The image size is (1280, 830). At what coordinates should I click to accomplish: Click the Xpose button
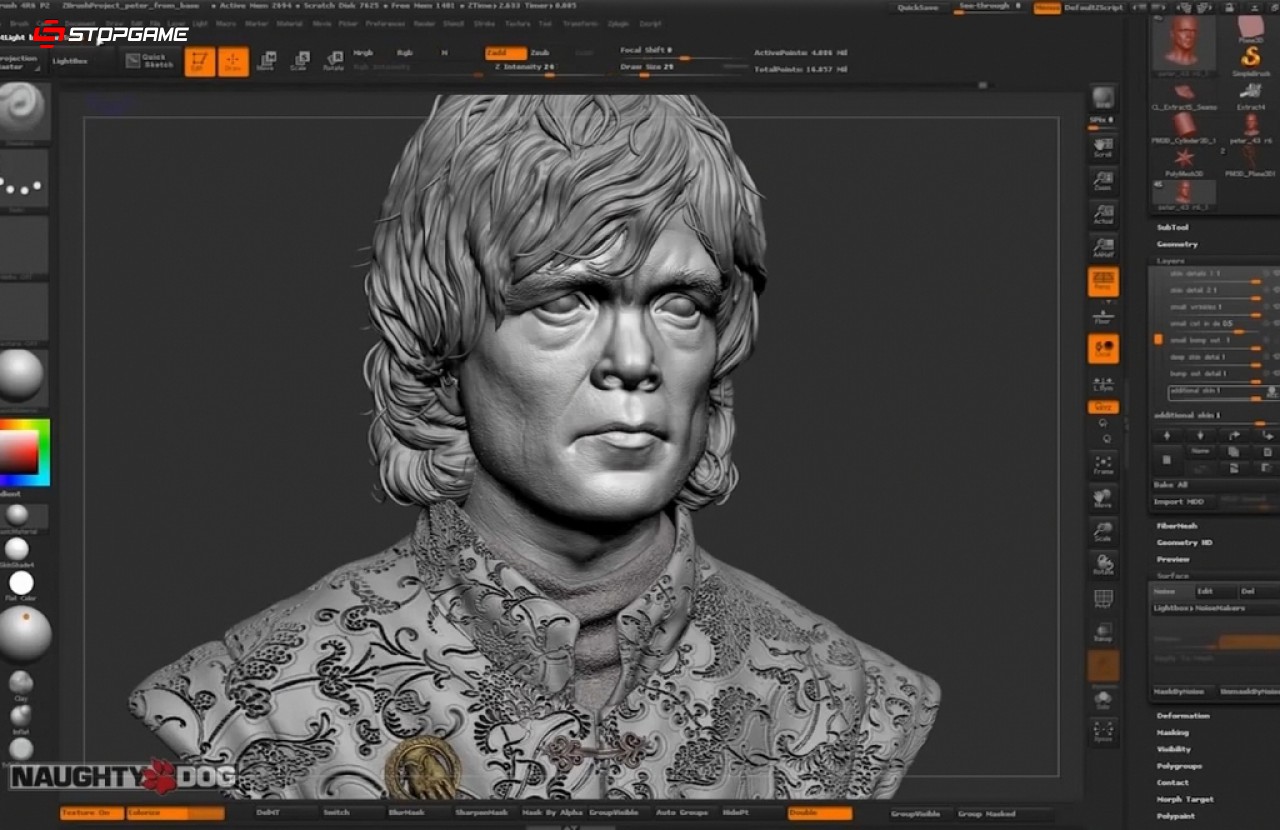coord(1103,732)
